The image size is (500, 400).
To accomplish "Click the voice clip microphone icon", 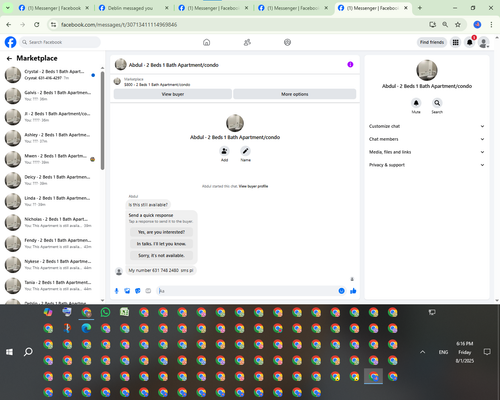I will point(117,291).
